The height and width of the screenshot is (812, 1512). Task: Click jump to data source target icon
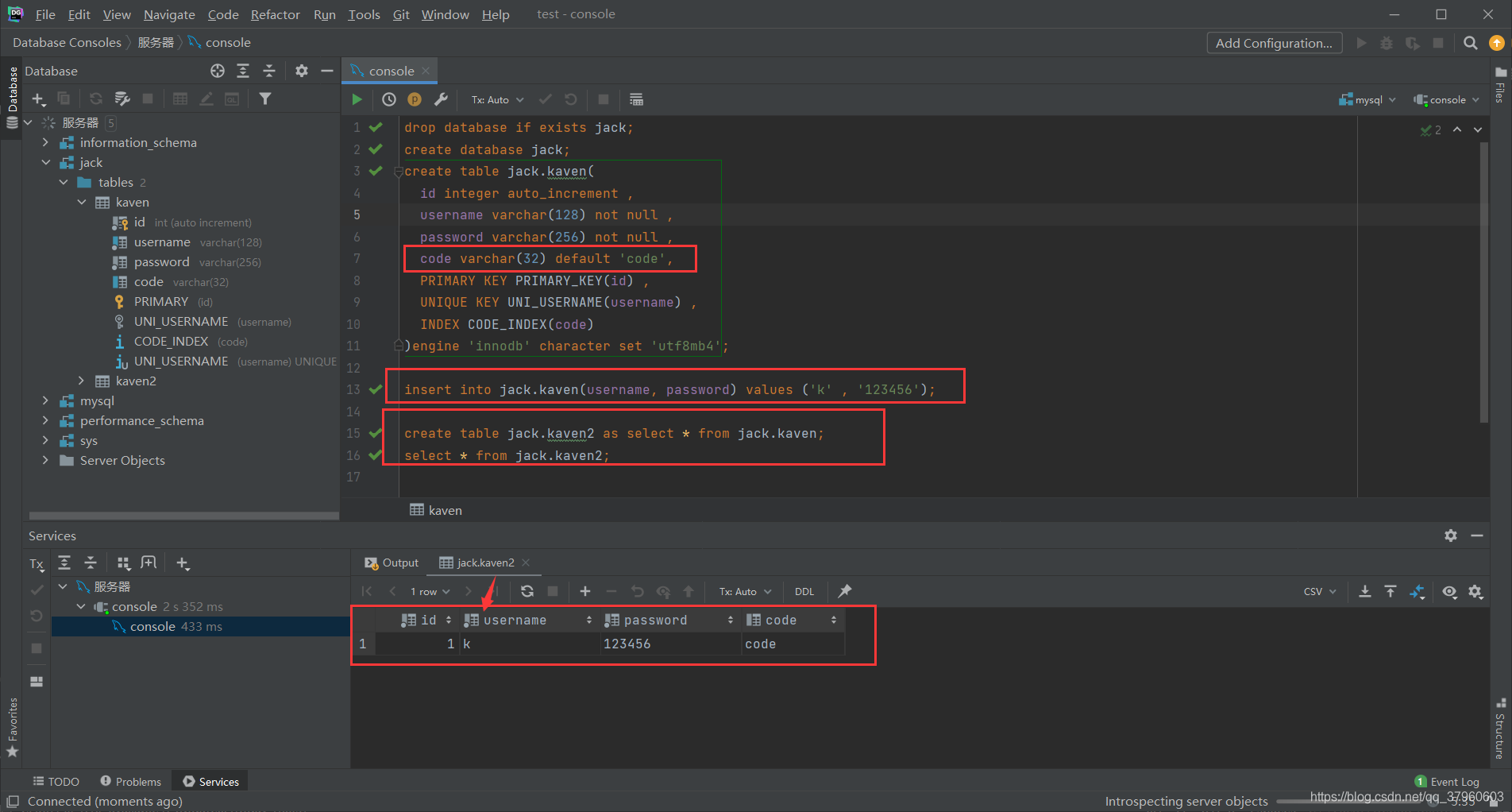click(218, 71)
